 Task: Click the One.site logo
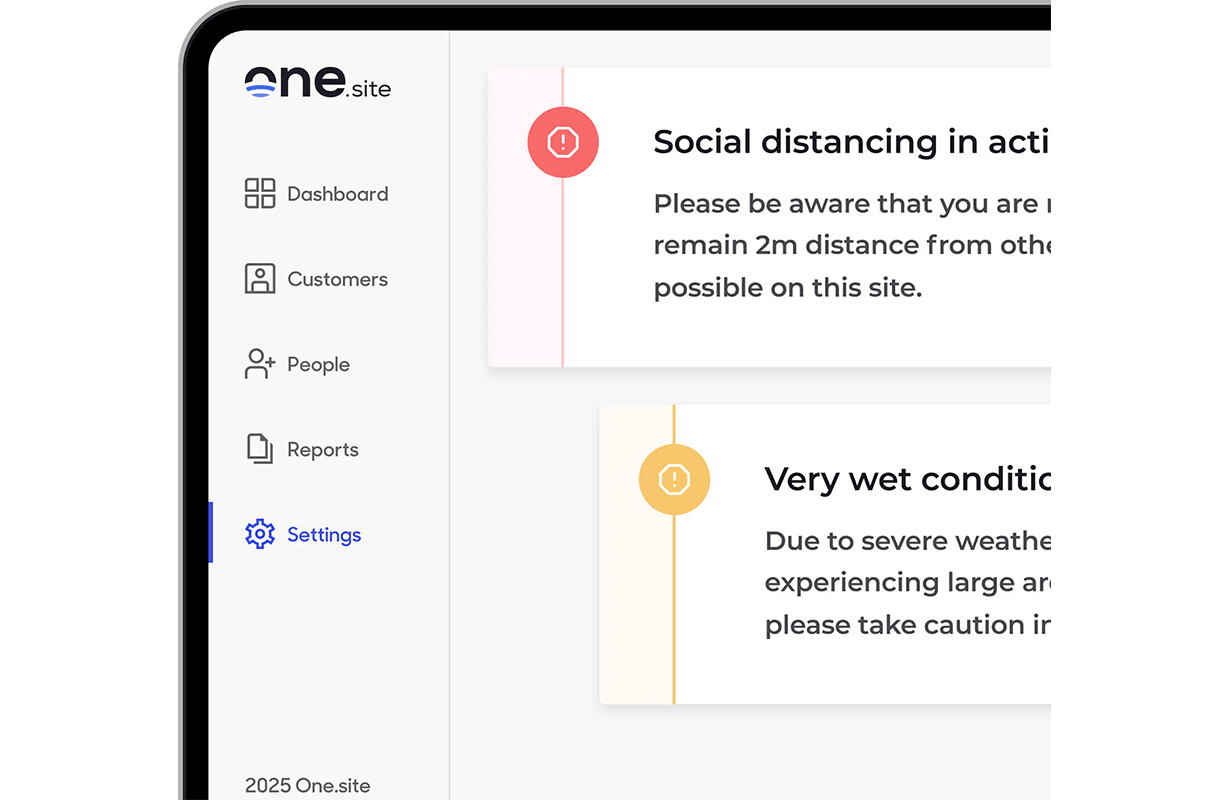tap(317, 84)
